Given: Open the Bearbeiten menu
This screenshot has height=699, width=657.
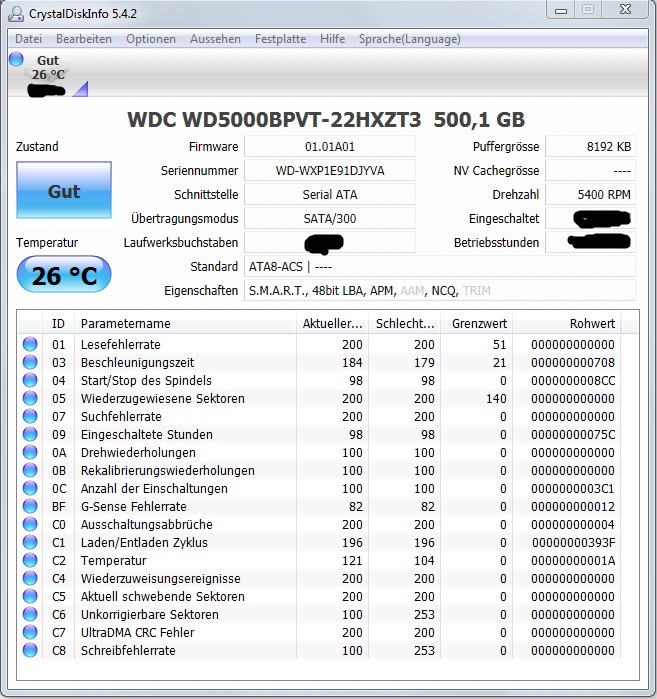Looking at the screenshot, I should point(84,39).
